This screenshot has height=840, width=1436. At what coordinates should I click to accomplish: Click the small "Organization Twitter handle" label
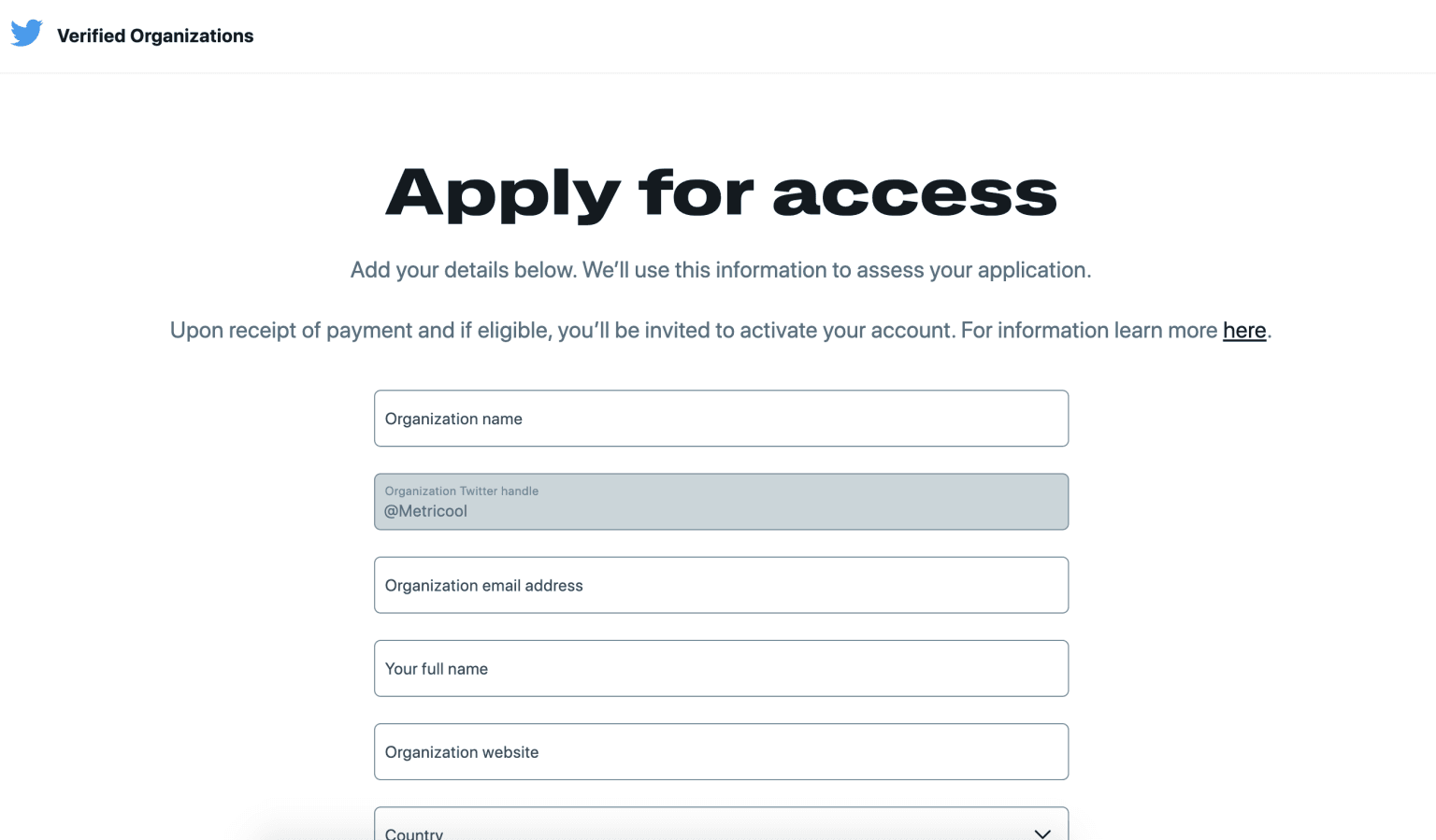point(462,491)
